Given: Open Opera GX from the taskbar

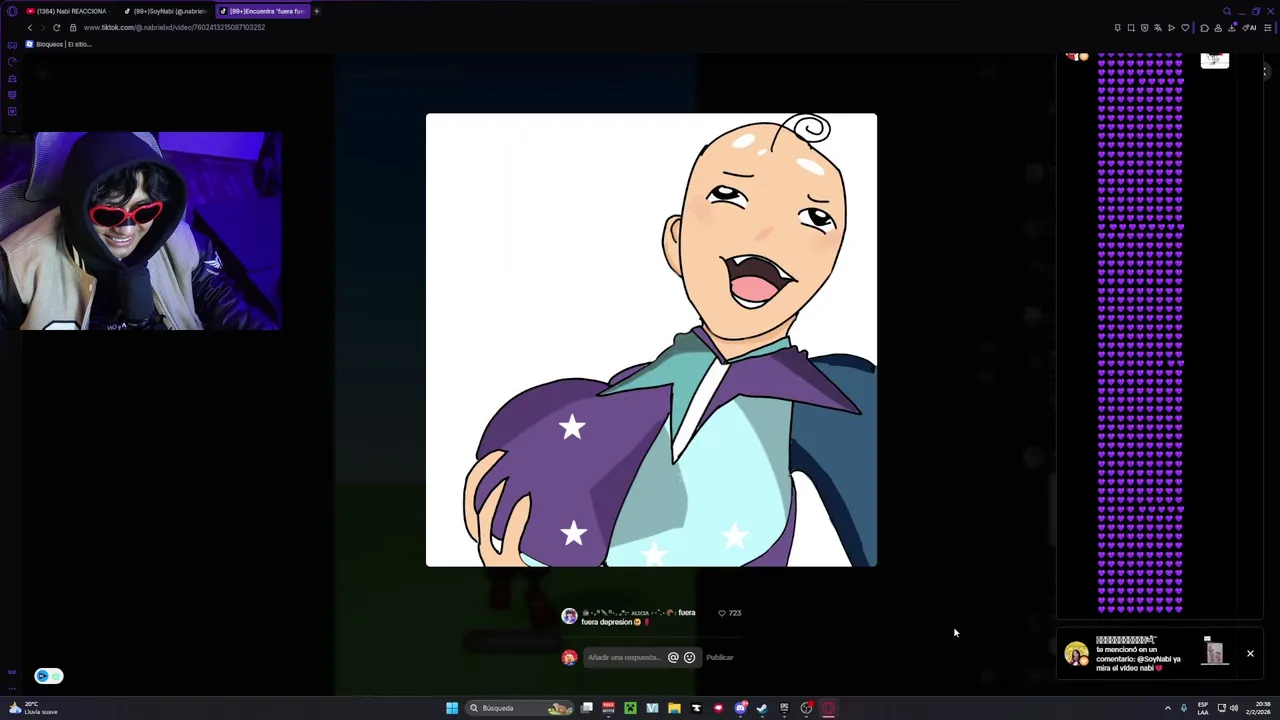Looking at the screenshot, I should 828,708.
